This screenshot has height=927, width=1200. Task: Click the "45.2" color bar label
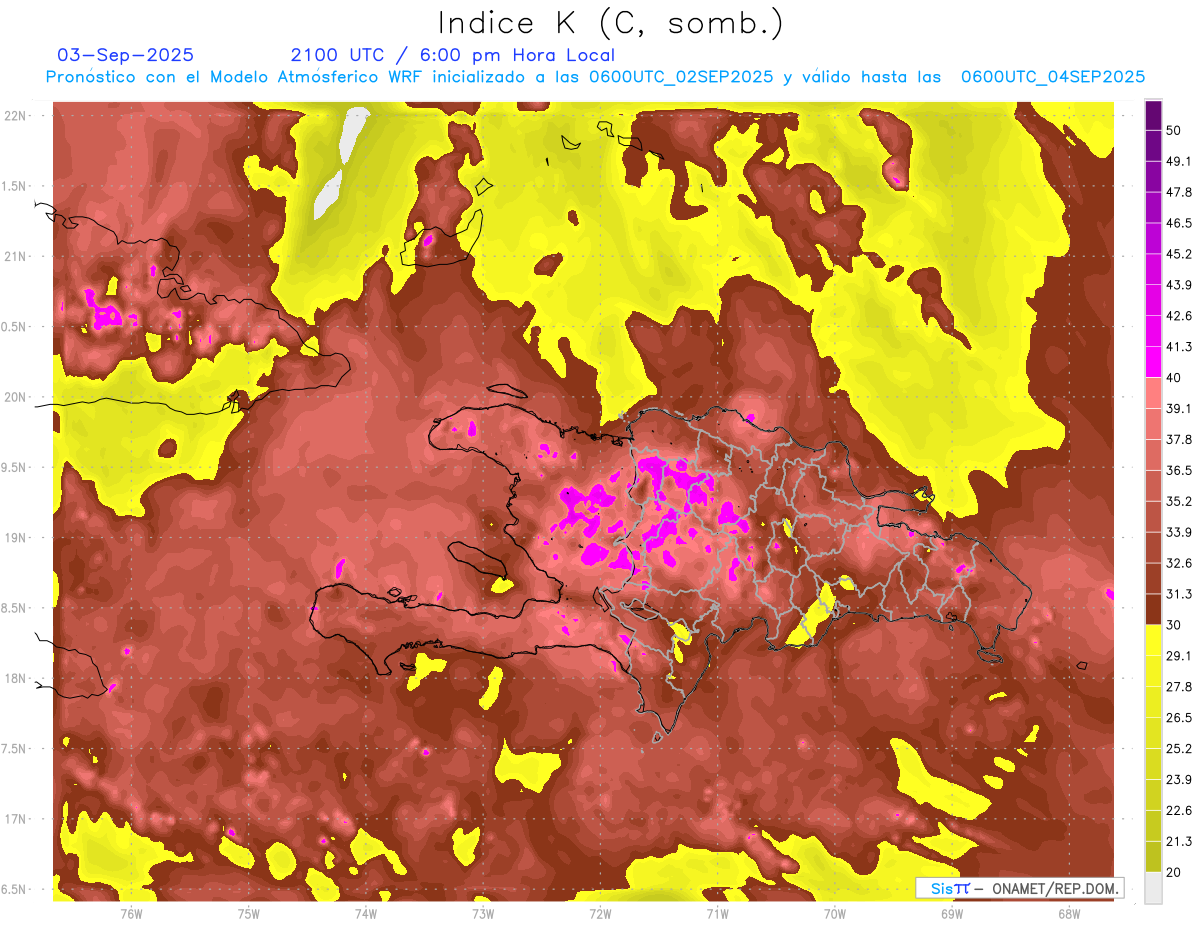click(x=1178, y=254)
